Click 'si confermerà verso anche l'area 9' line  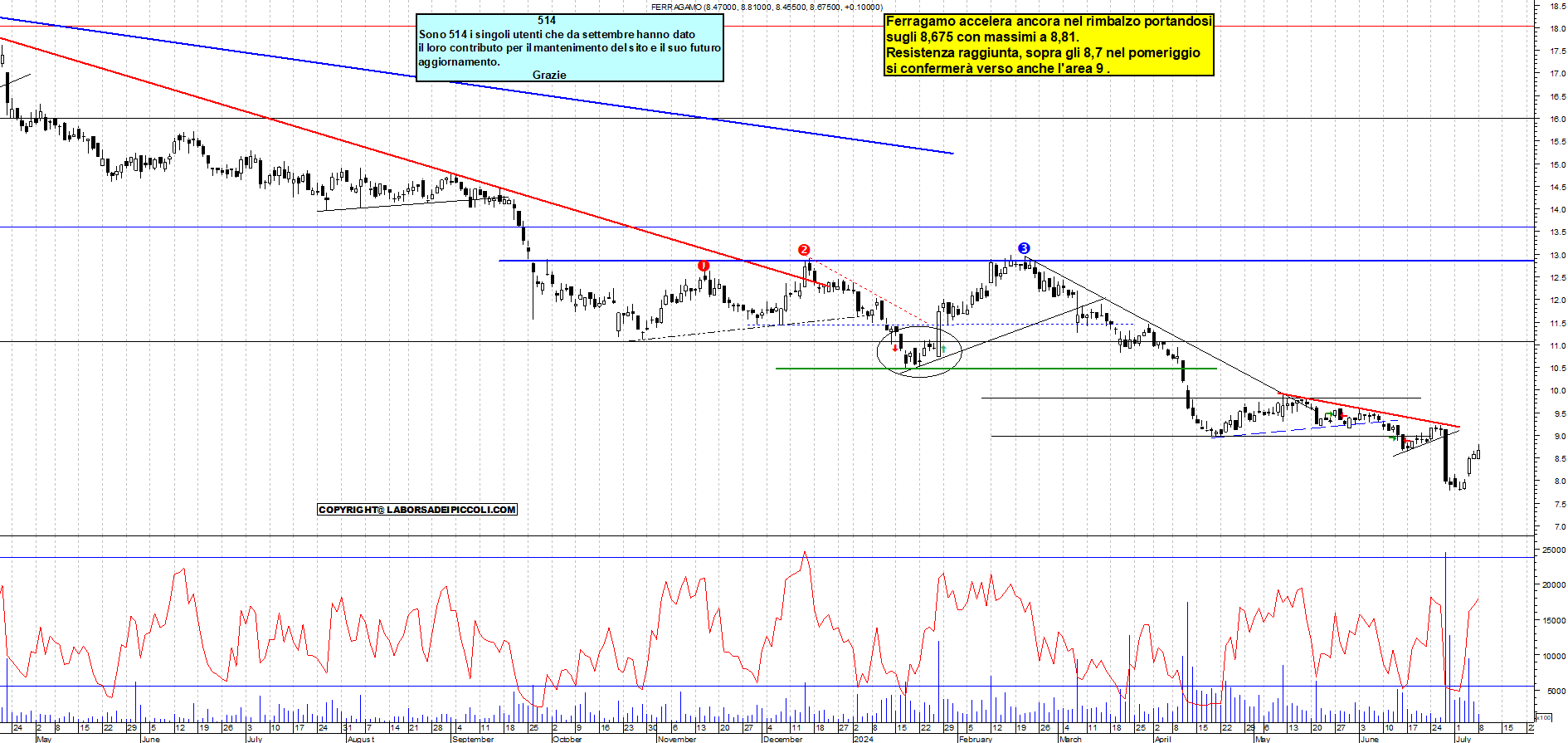tap(997, 68)
